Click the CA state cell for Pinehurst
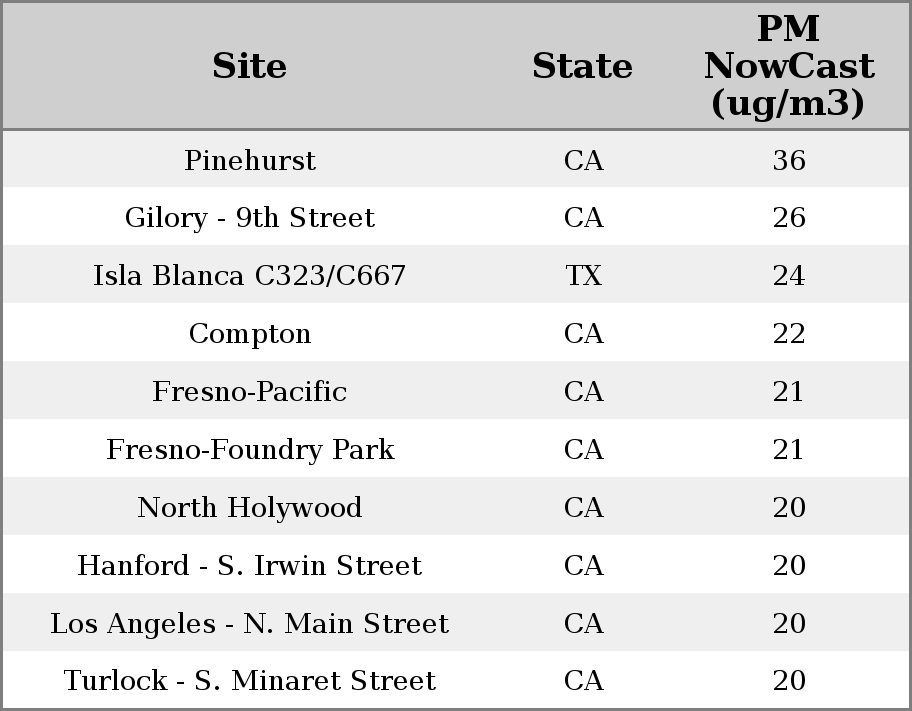Image resolution: width=912 pixels, height=711 pixels. coord(583,160)
